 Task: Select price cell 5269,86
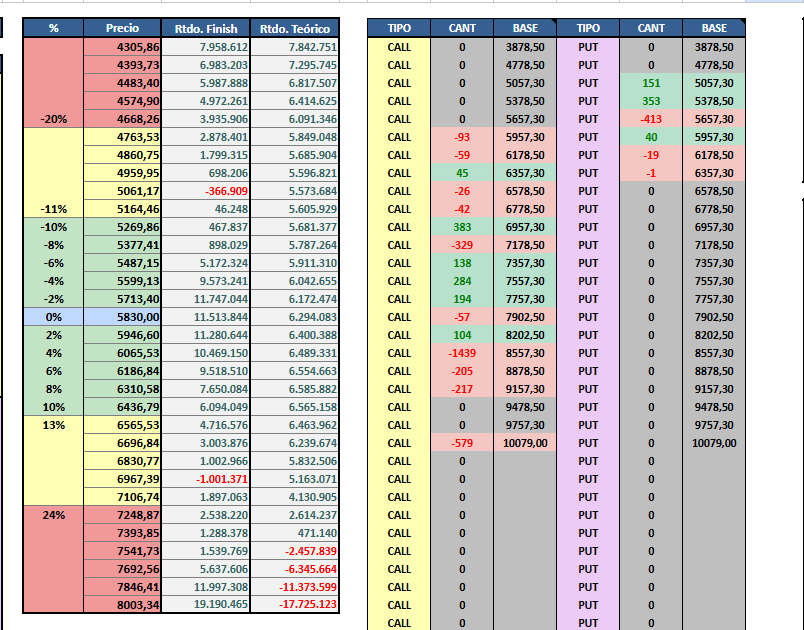click(122, 227)
